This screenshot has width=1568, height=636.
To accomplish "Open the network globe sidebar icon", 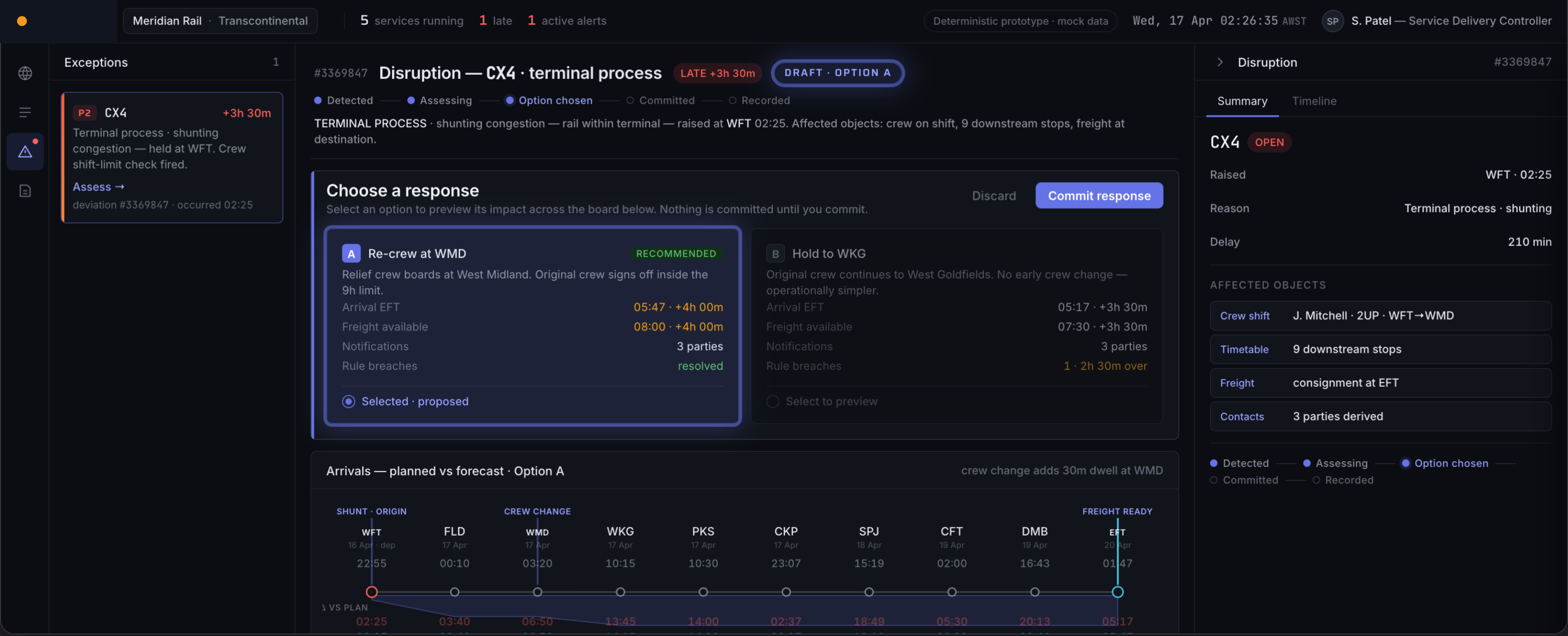I will click(25, 73).
